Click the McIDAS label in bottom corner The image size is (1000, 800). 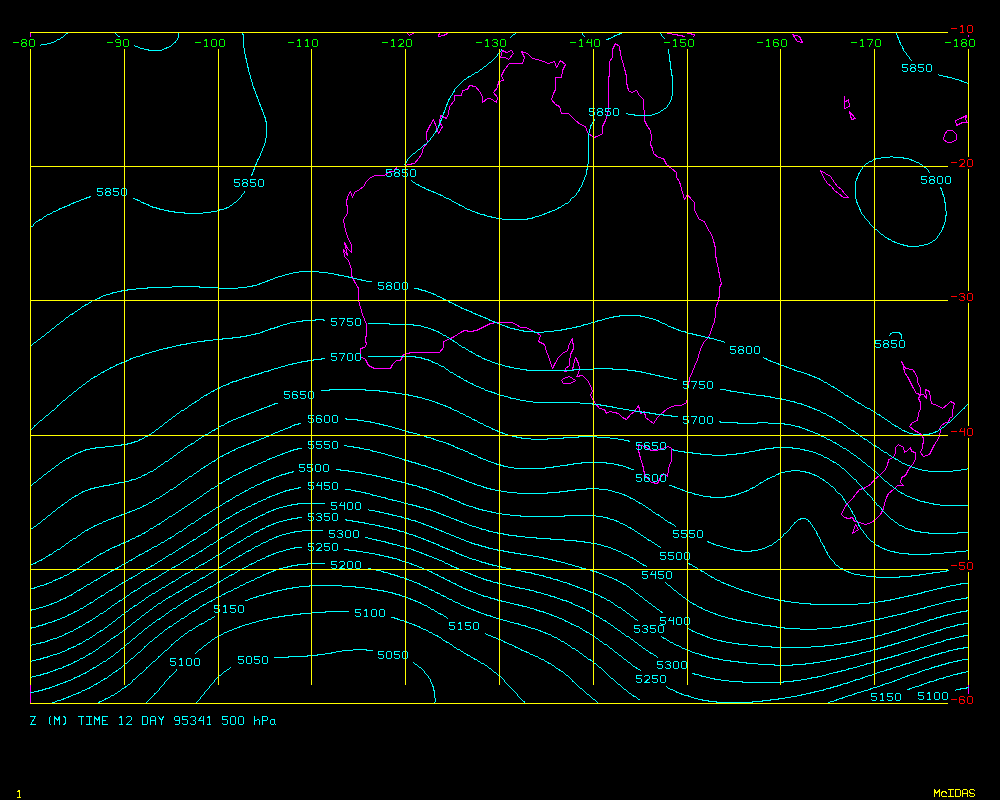coord(954,793)
